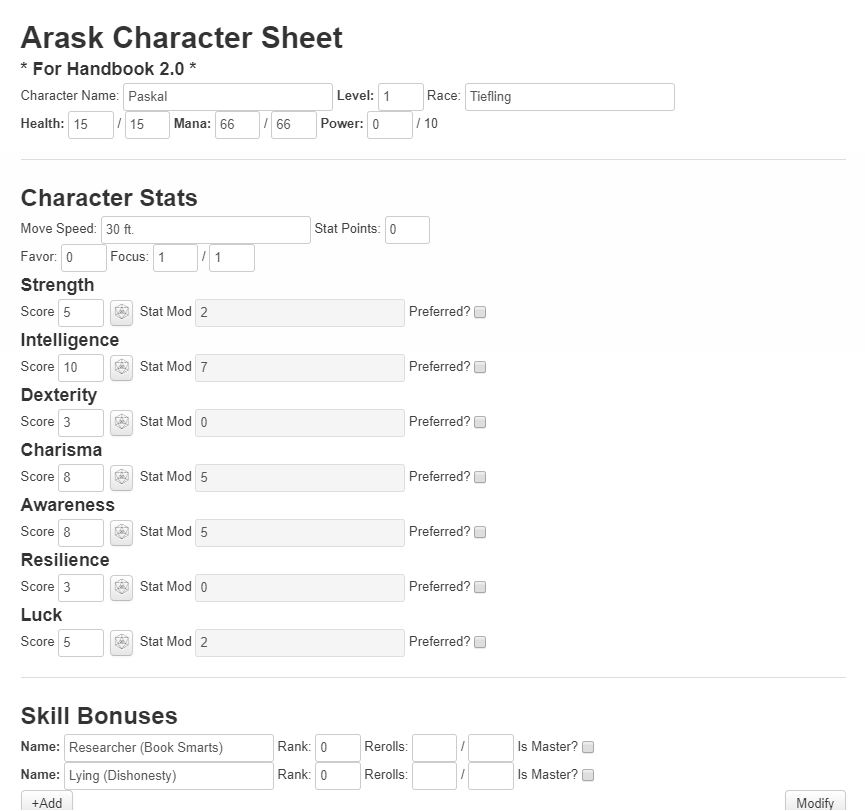Roll the Charisma dice icon
This screenshot has height=811, width=865.
(x=121, y=478)
